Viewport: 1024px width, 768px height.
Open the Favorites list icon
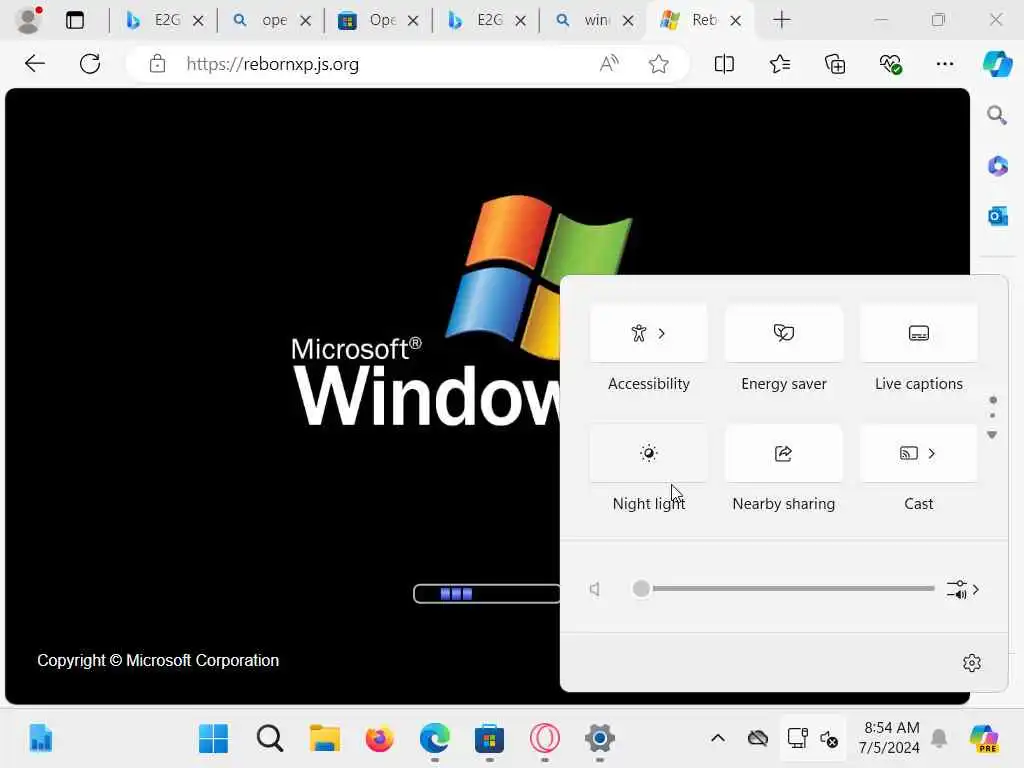[780, 63]
